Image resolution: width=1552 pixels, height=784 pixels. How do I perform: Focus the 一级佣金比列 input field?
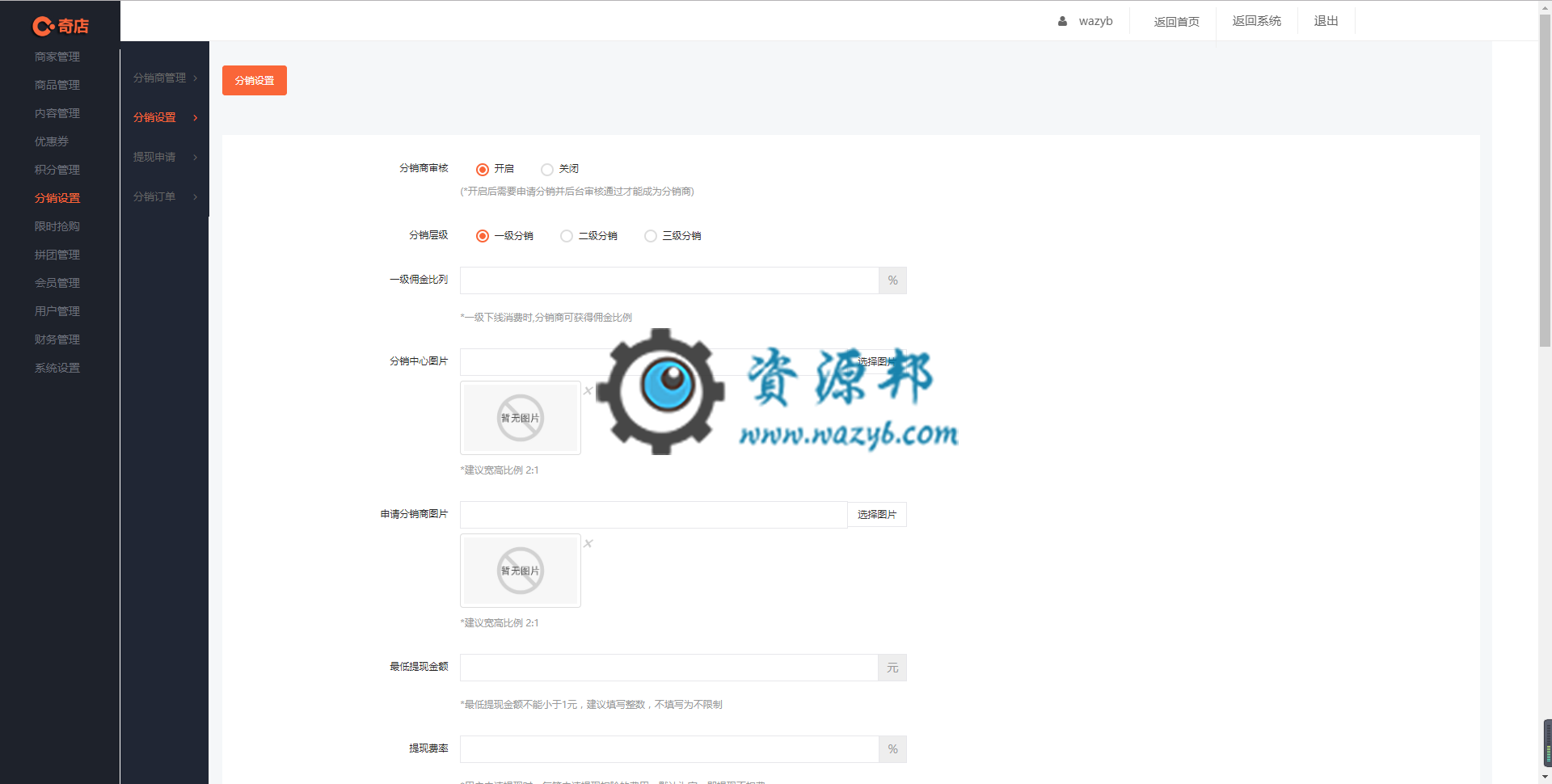click(669, 280)
